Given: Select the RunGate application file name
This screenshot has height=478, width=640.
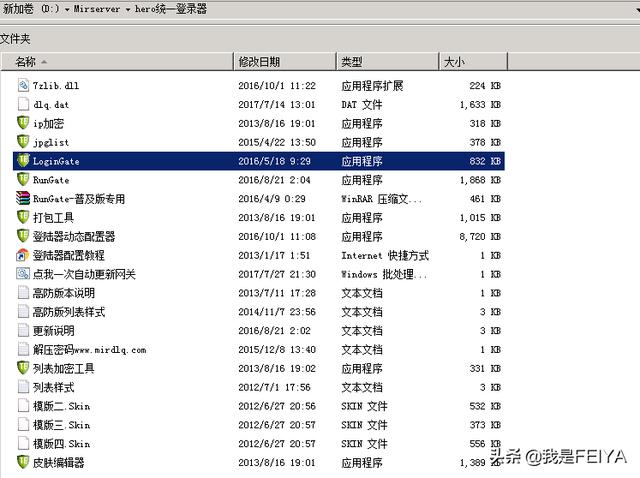Looking at the screenshot, I should 51,180.
